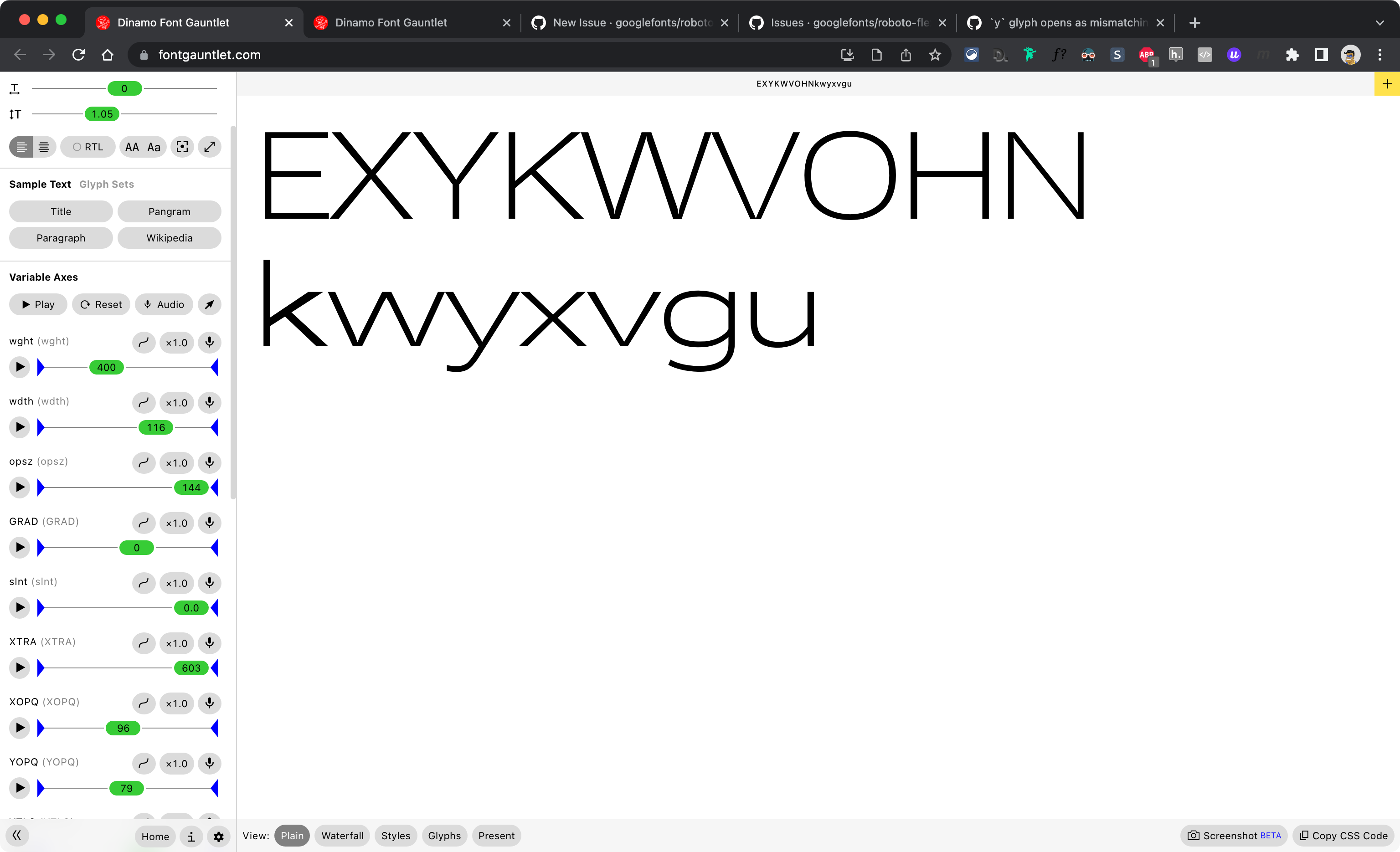Open the Glyph Sets tab

pyautogui.click(x=106, y=184)
